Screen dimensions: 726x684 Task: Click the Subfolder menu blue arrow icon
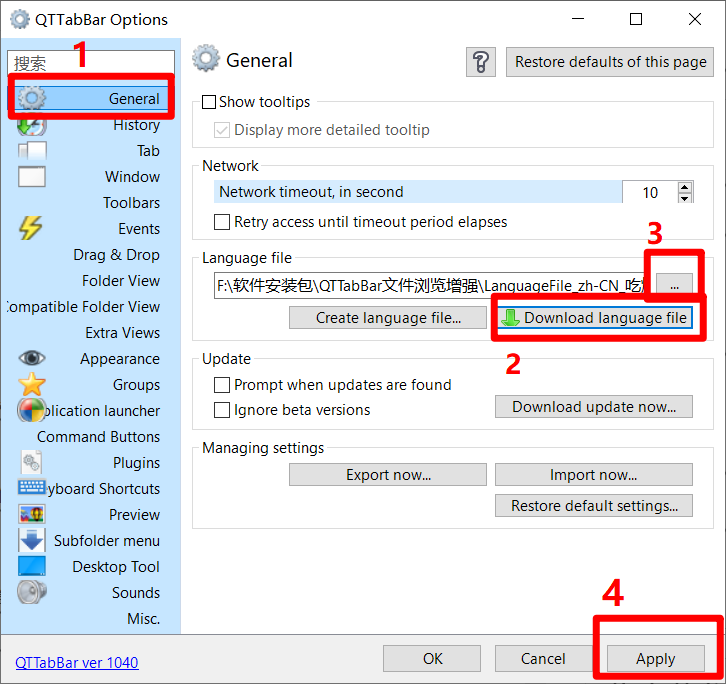tap(31, 540)
